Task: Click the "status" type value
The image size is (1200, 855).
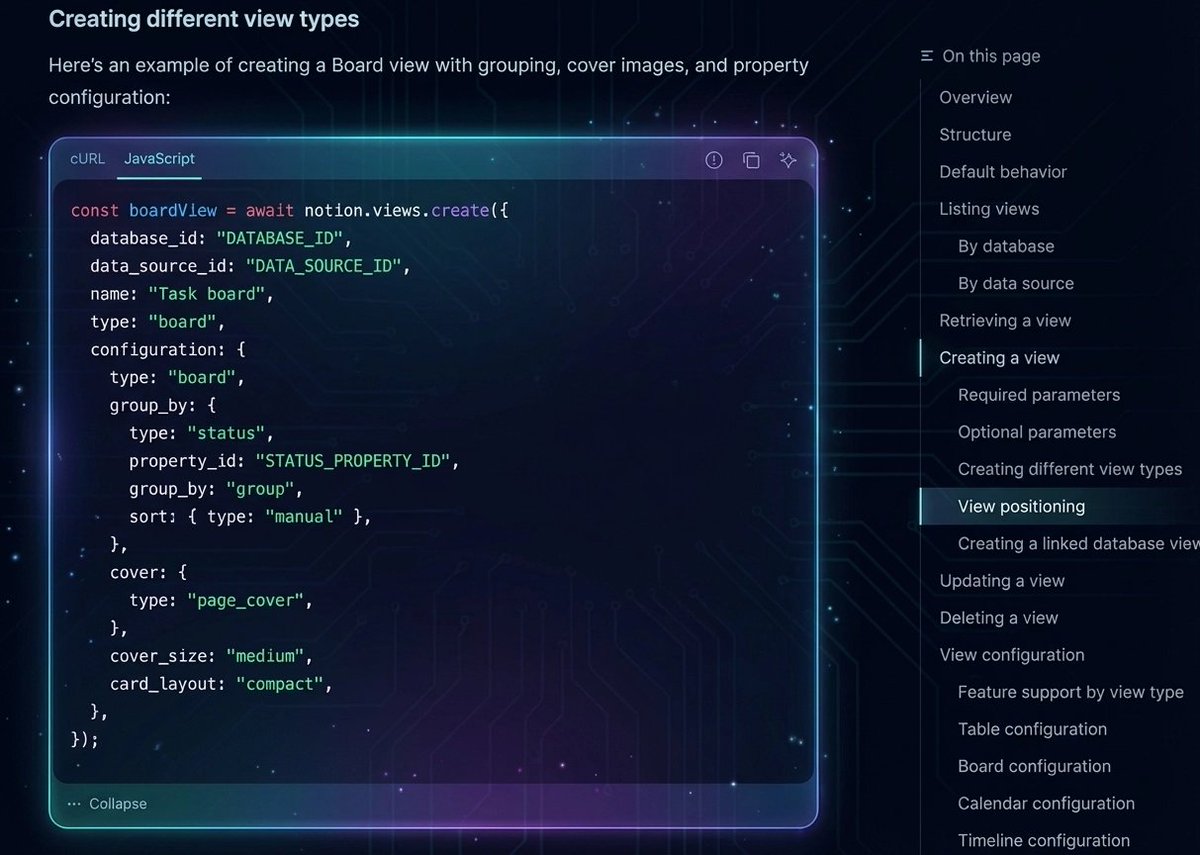Action: coord(226,433)
